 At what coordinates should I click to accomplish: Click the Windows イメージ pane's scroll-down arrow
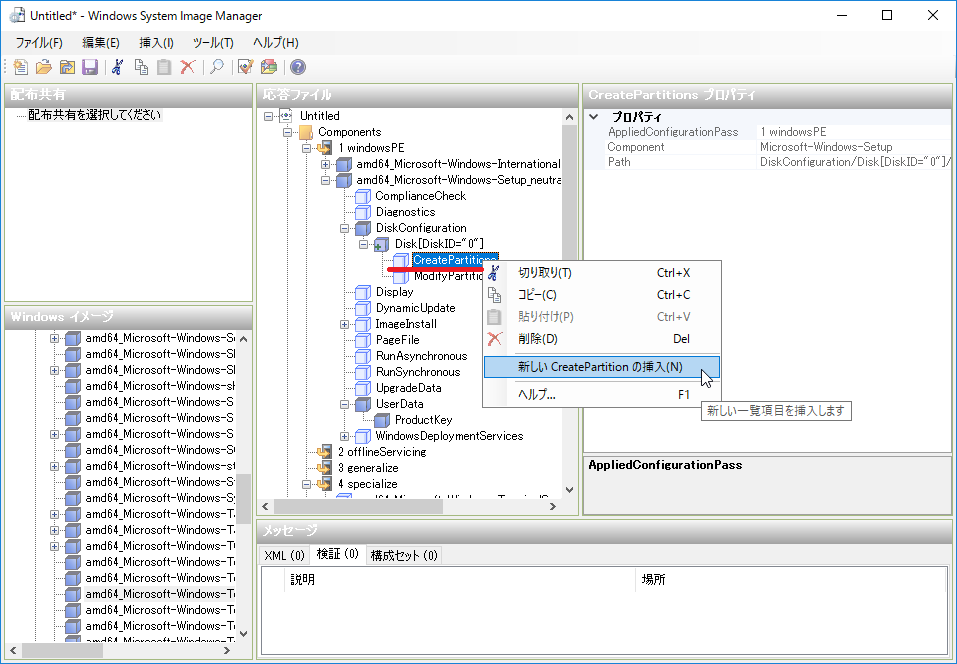coord(244,633)
